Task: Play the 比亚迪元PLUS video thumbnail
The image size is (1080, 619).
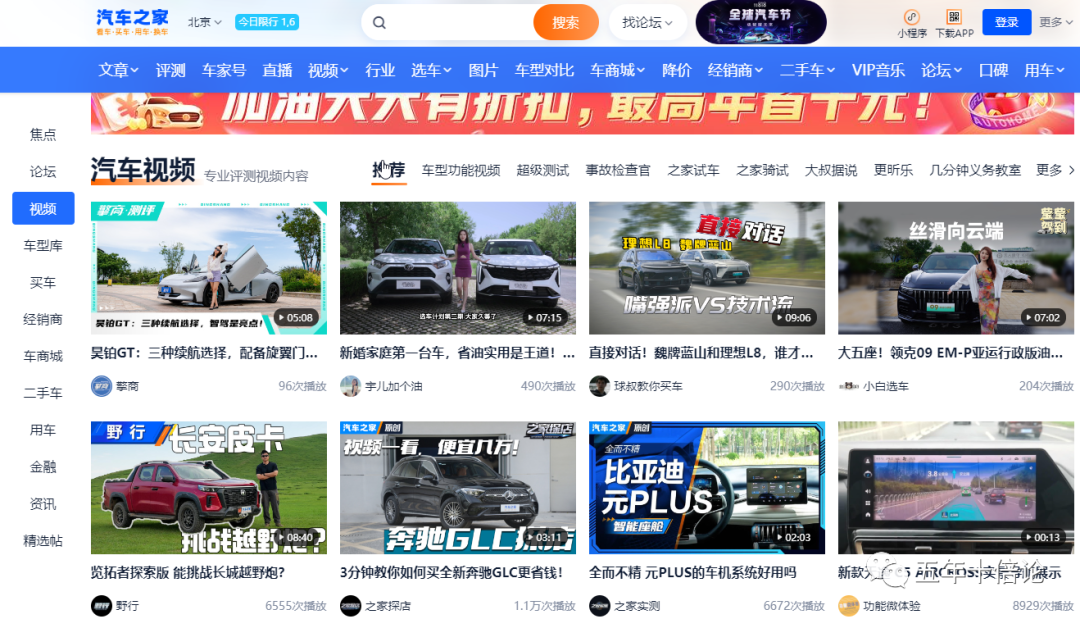Action: click(x=707, y=487)
